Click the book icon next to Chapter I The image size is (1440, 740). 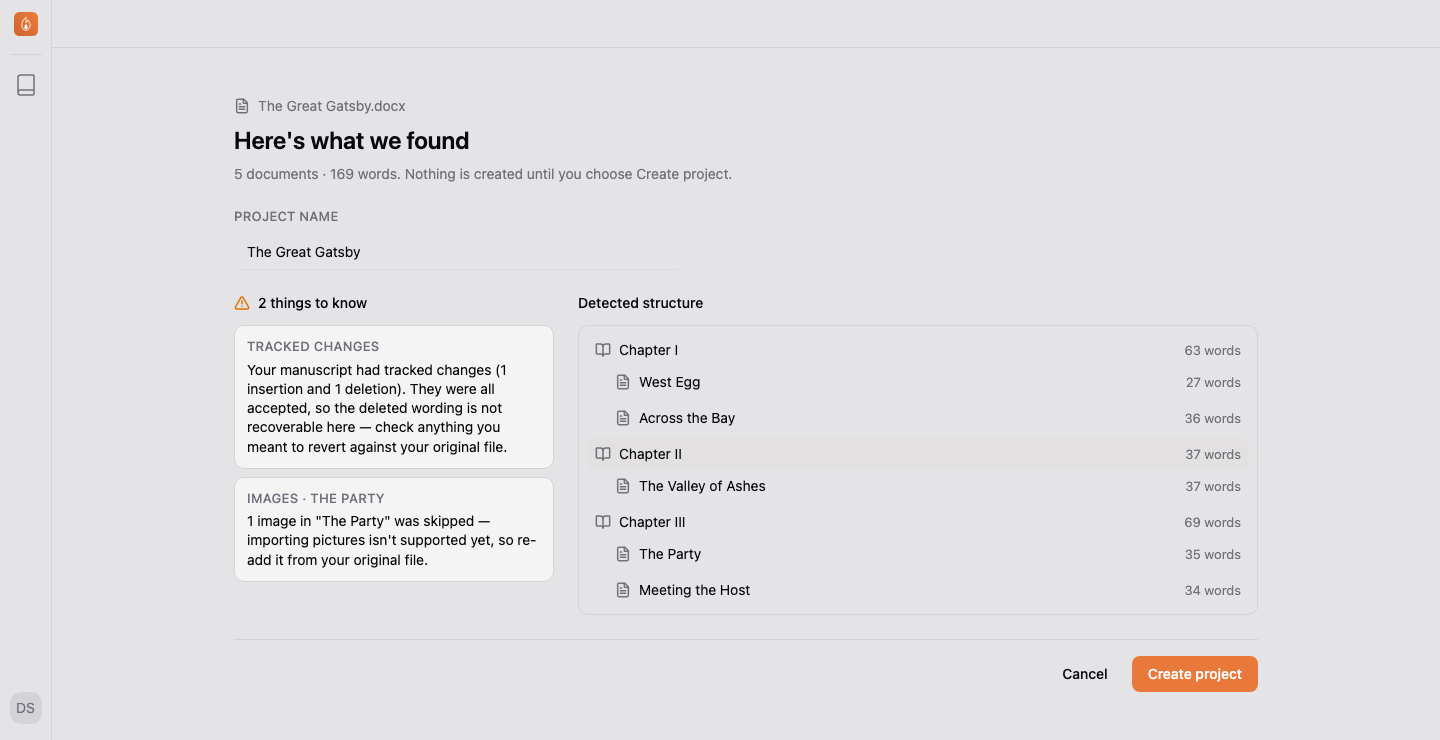coord(603,350)
